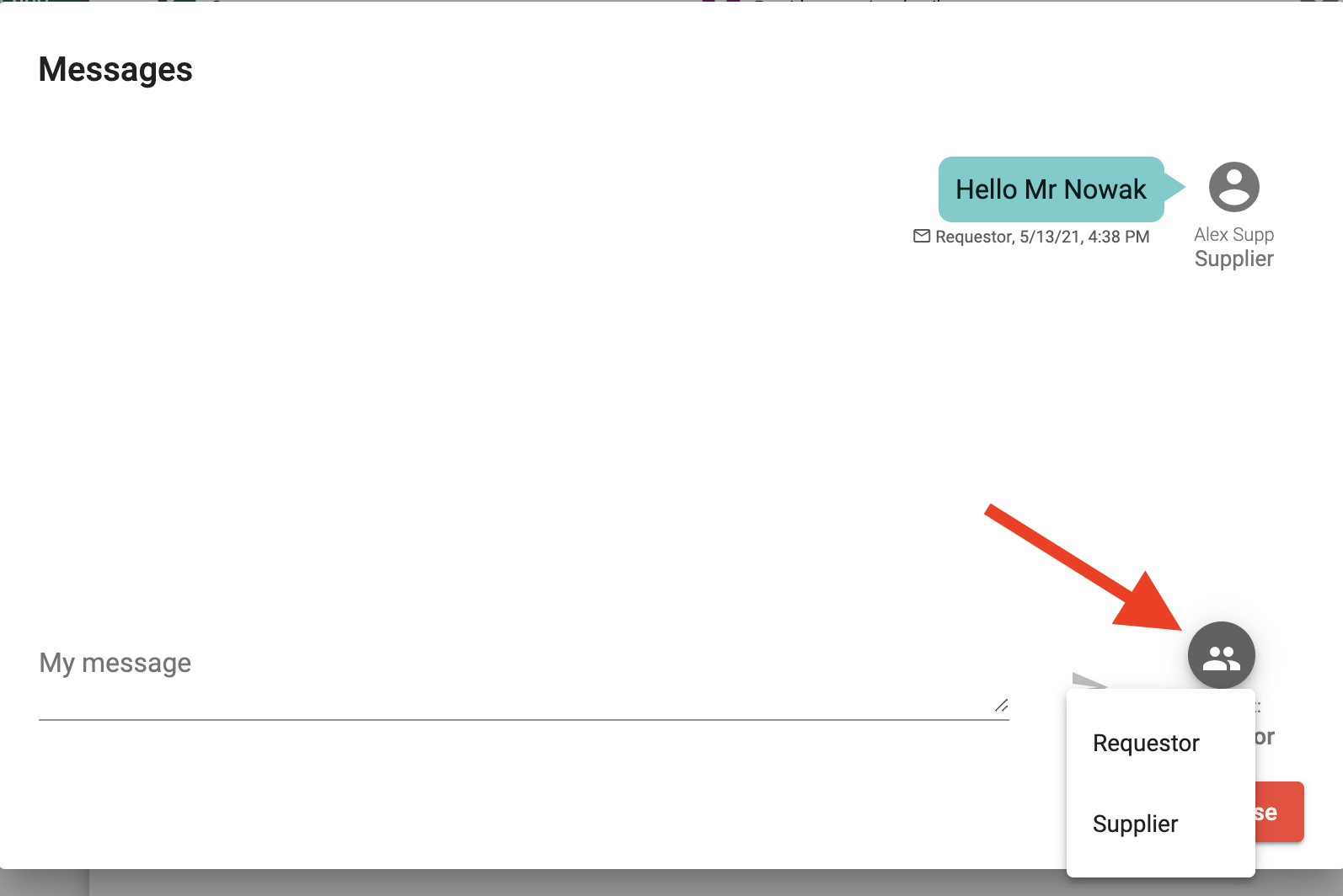Image resolution: width=1343 pixels, height=896 pixels.
Task: Click into the My message field
Action: (506, 674)
